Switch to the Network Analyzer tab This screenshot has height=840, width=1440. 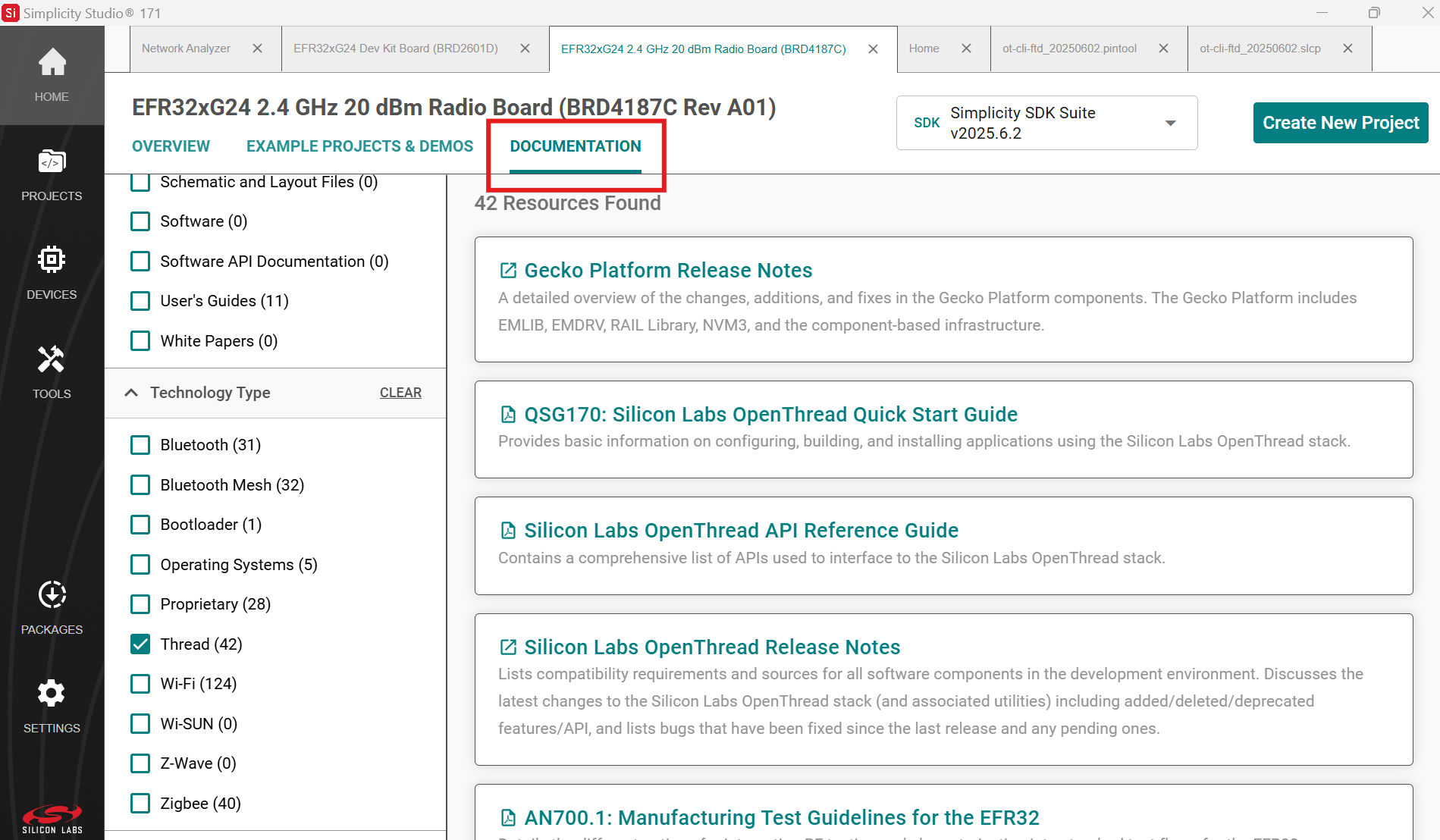(x=186, y=49)
